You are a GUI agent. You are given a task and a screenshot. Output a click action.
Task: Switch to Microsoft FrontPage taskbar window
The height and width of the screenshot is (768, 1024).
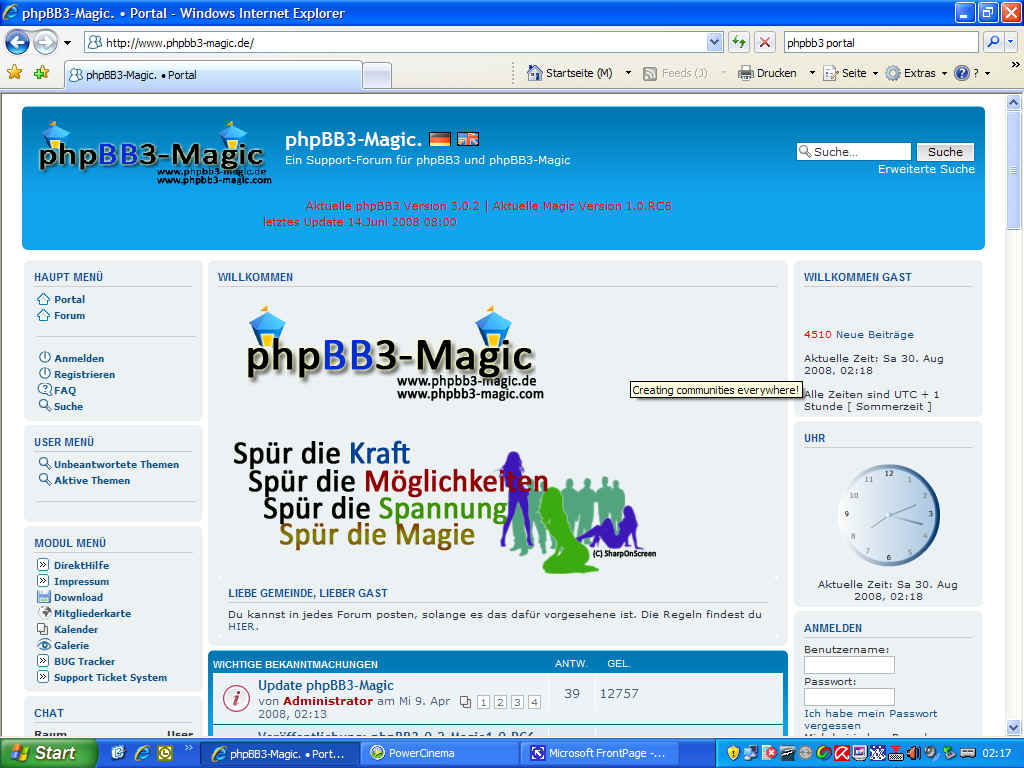point(599,753)
